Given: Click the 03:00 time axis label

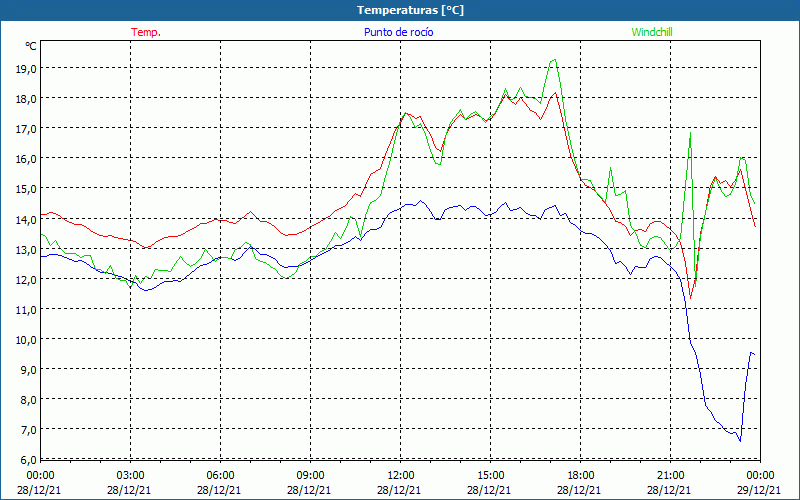Looking at the screenshot, I should click(130, 476).
